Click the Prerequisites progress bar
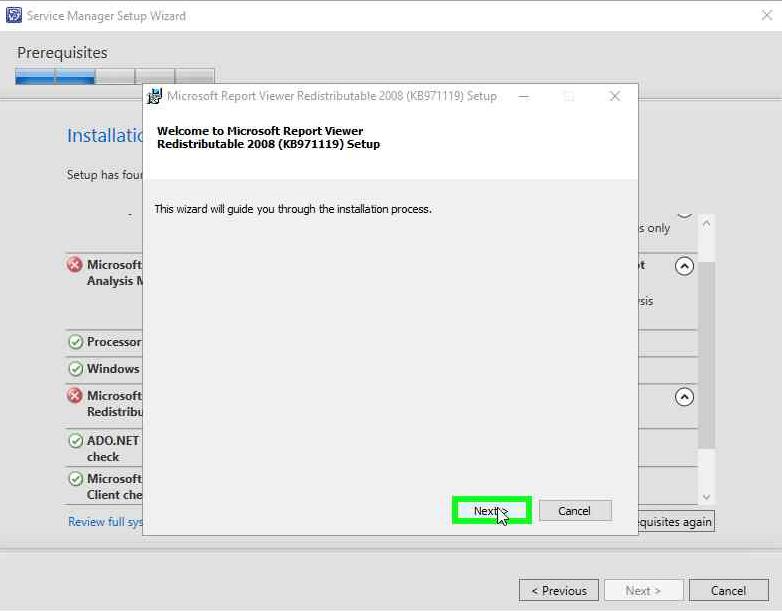The width and height of the screenshot is (782, 611). (115, 76)
